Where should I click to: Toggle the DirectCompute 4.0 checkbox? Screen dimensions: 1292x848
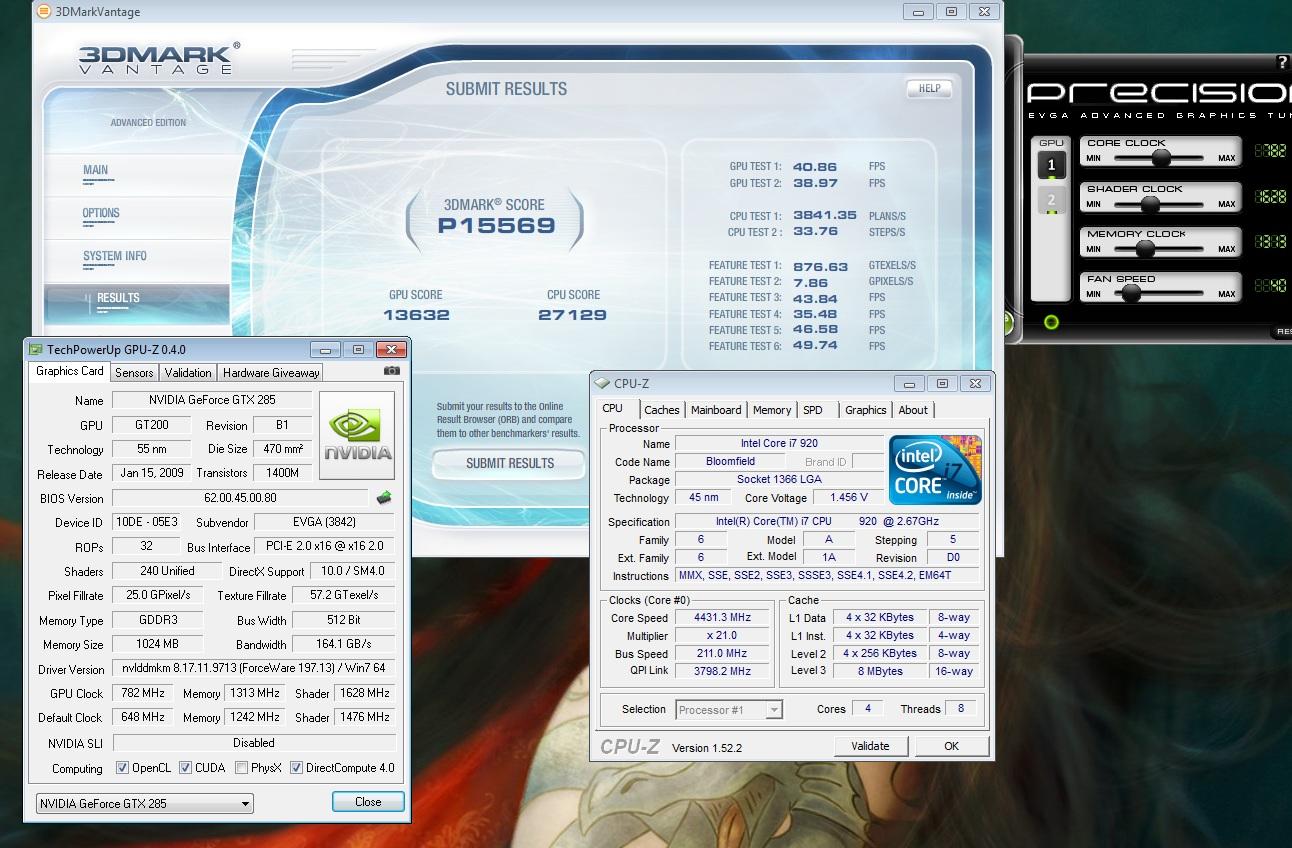click(296, 768)
